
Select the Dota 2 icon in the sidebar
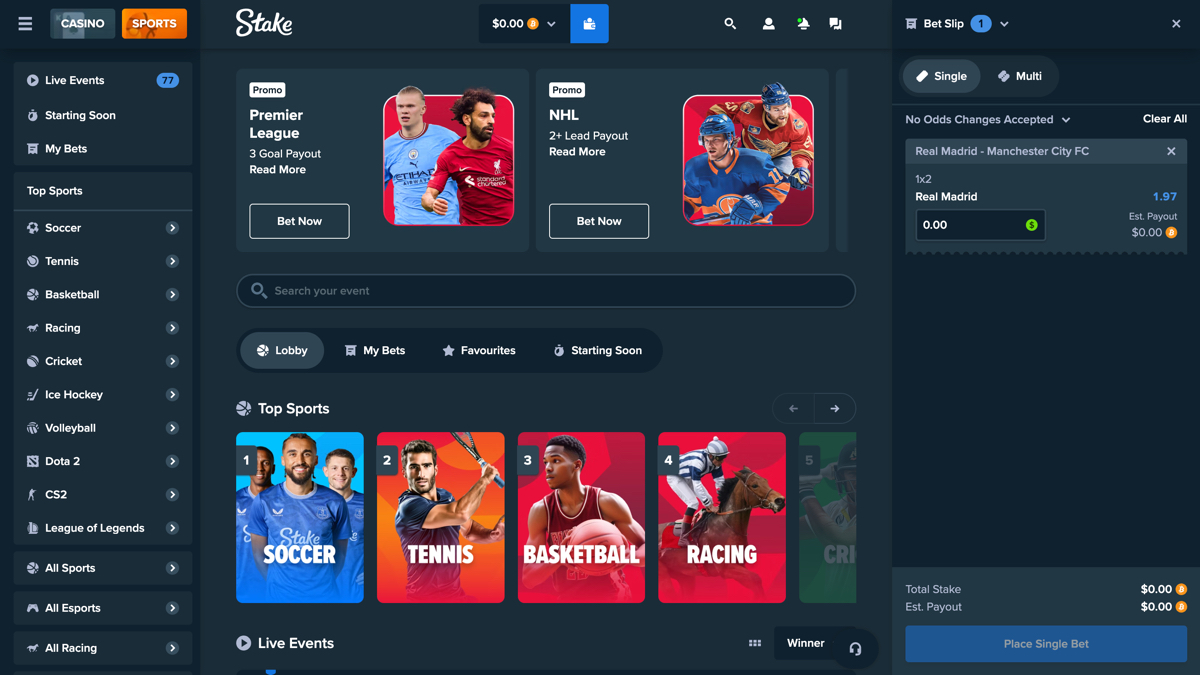click(34, 461)
